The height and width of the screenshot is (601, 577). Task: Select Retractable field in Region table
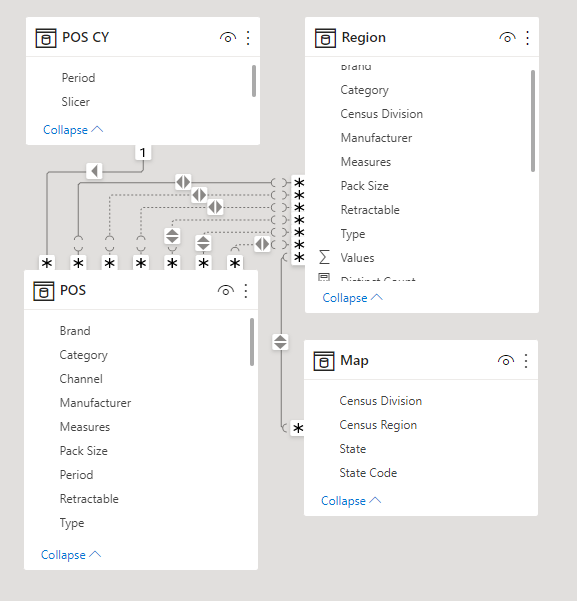coord(370,210)
